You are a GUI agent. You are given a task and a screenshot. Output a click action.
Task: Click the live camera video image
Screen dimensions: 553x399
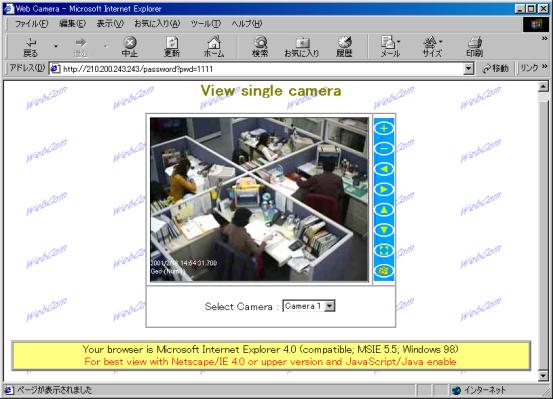(259, 200)
